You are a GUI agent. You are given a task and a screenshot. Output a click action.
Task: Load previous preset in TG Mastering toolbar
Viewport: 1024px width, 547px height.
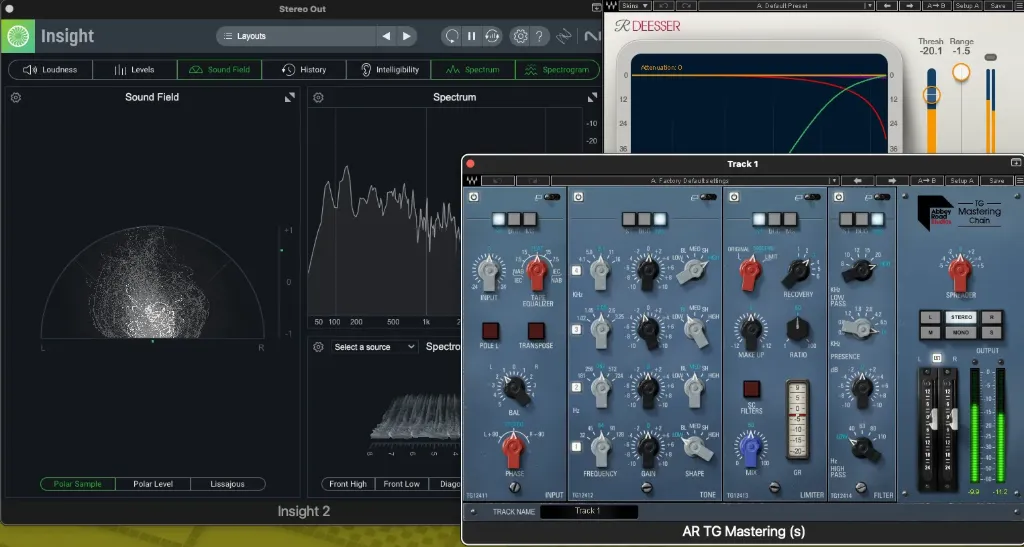click(857, 181)
